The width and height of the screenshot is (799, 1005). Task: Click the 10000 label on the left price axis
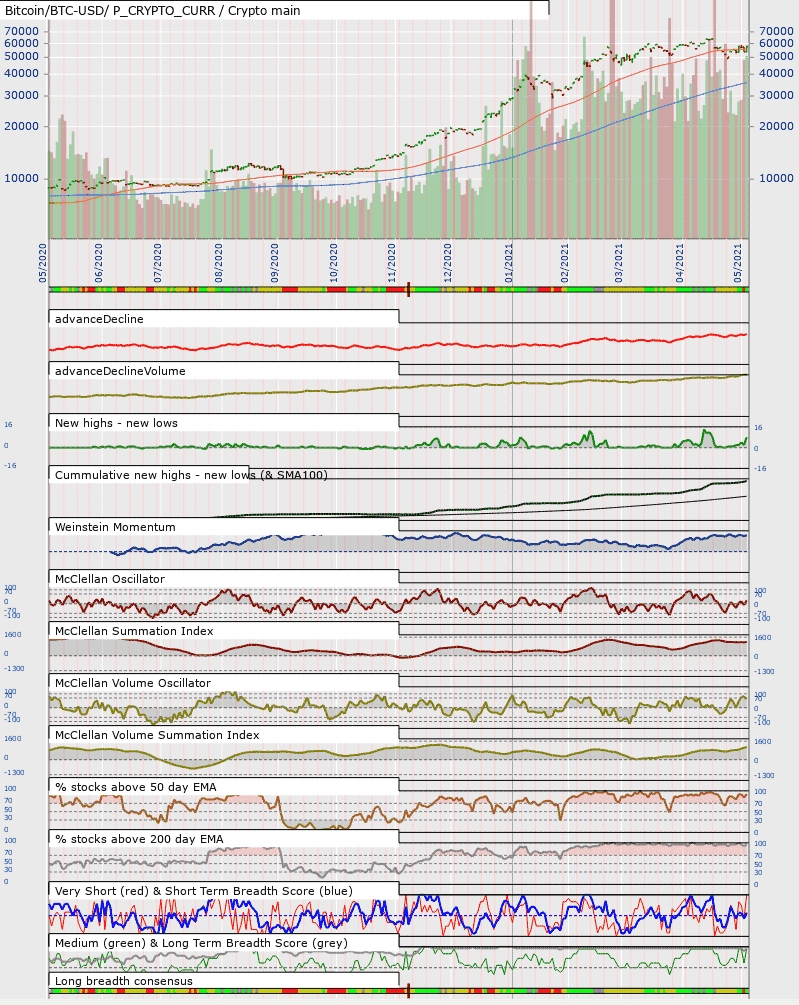coord(22,178)
